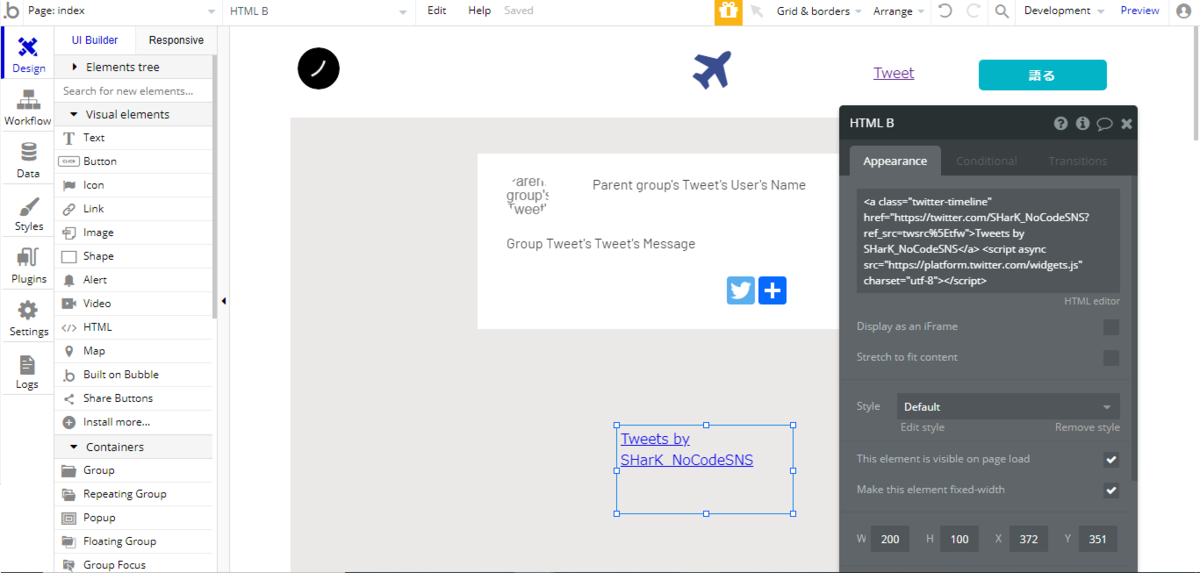Image resolution: width=1200 pixels, height=573 pixels.
Task: Close the HTML B property panel
Action: 1126,124
